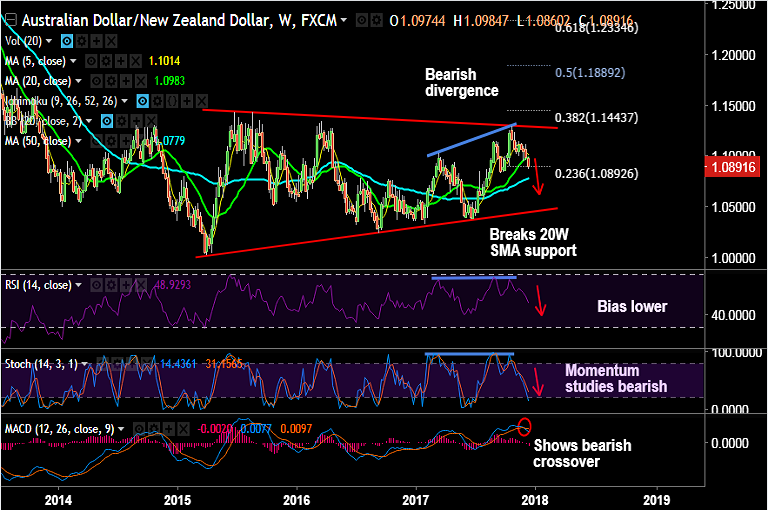
Task: Toggle Ichimoku visibility eye
Action: 143,101
